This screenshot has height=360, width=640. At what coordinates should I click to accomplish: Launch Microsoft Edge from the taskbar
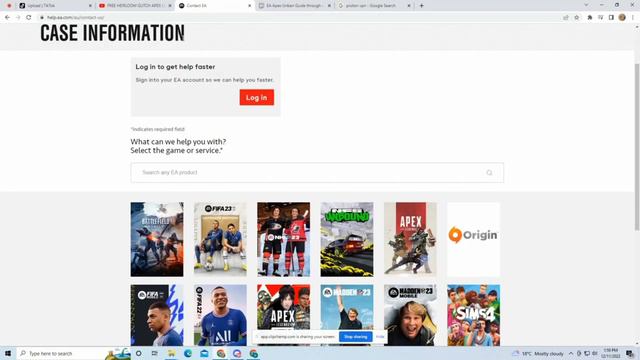click(x=188, y=353)
